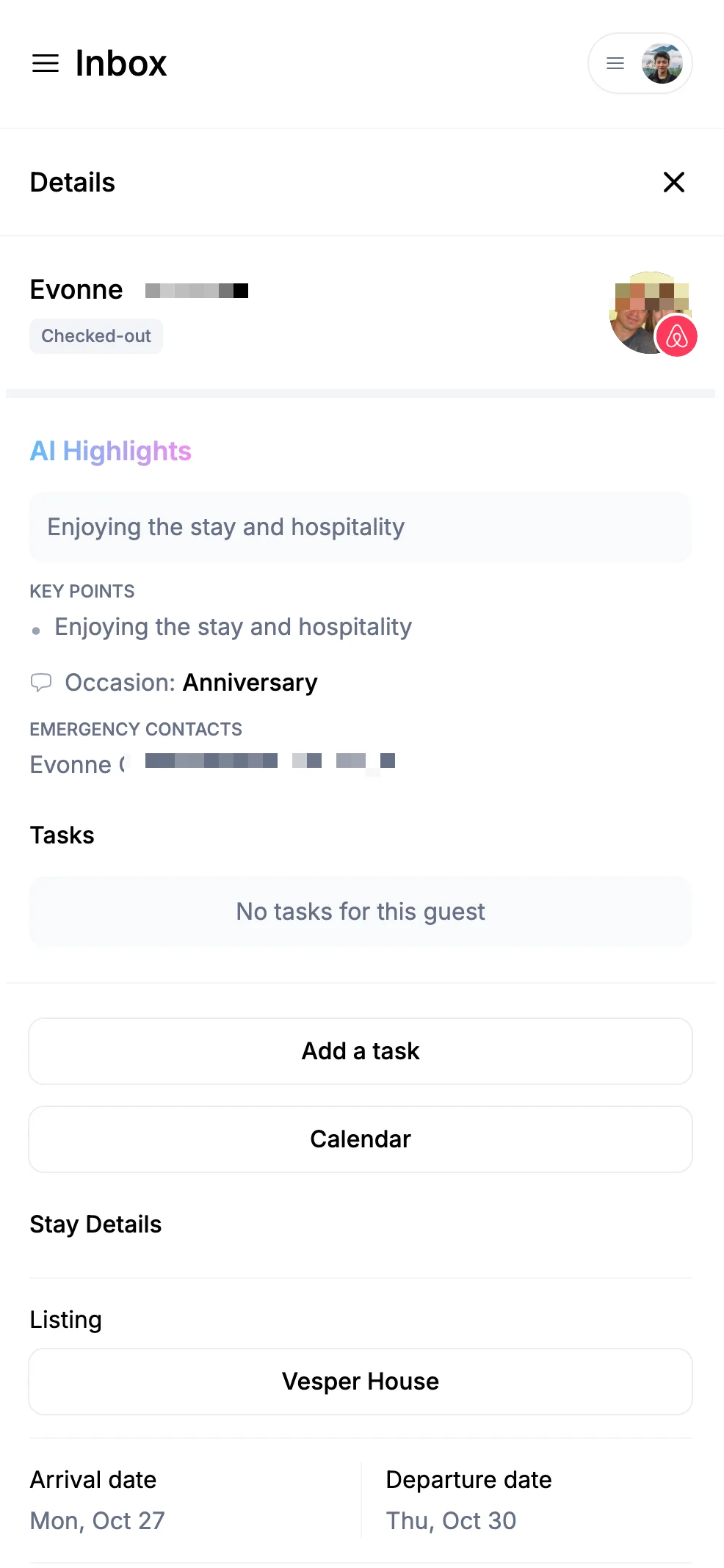This screenshot has height=1568, width=724.
Task: Click the user profile avatar in header
Action: [x=662, y=63]
